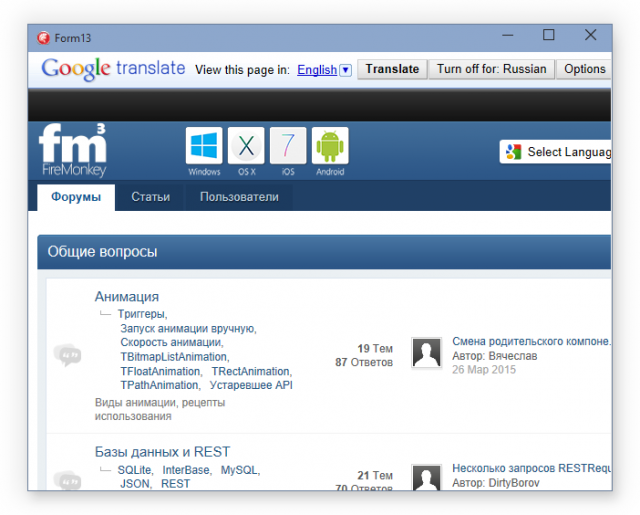The width and height of the screenshot is (640, 515).
Task: Click the Общие вопросы section header
Action: pos(324,252)
